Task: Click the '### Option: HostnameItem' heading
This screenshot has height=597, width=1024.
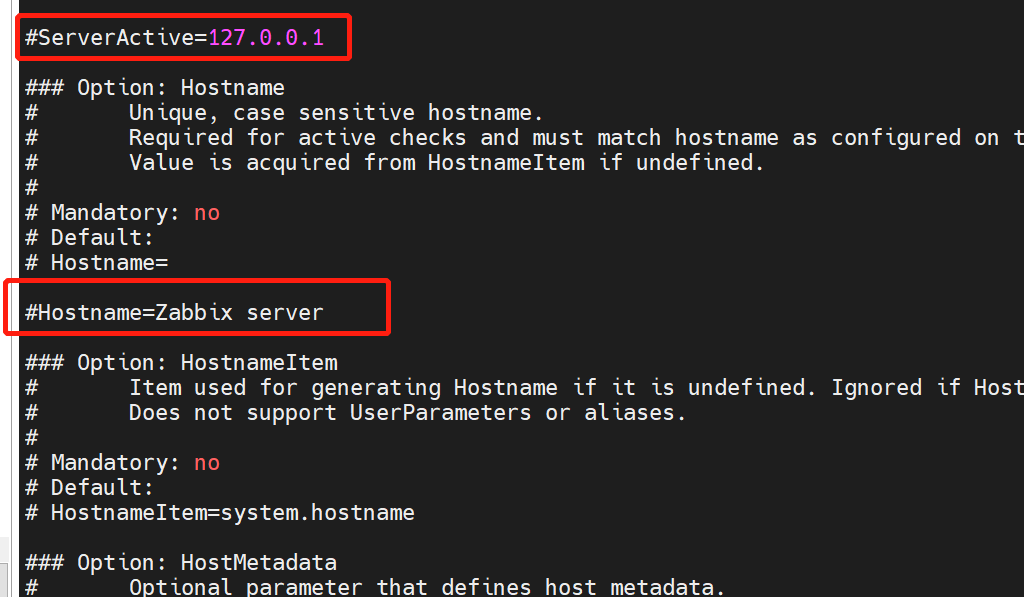Action: click(x=181, y=363)
